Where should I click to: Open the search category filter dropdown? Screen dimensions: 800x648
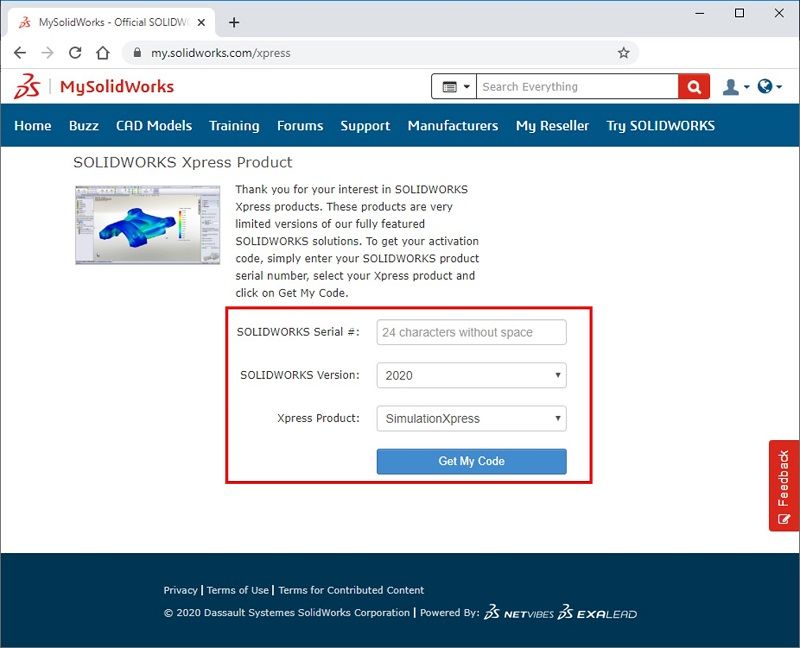point(454,87)
